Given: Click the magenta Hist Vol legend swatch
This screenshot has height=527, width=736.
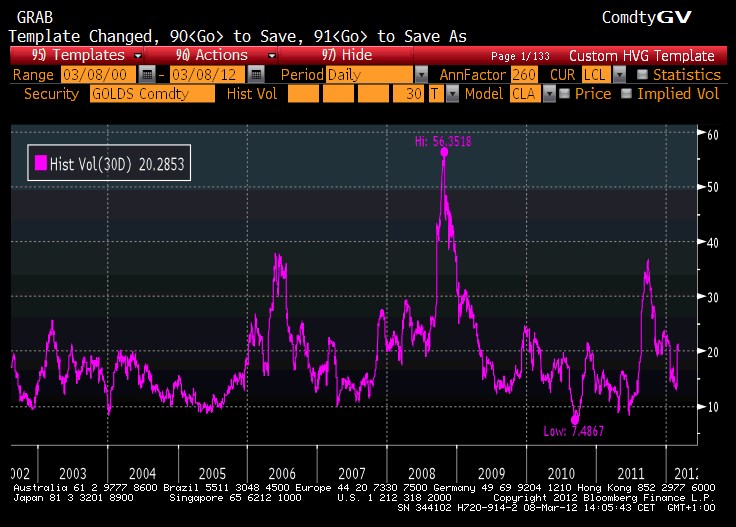Looking at the screenshot, I should 41,163.
